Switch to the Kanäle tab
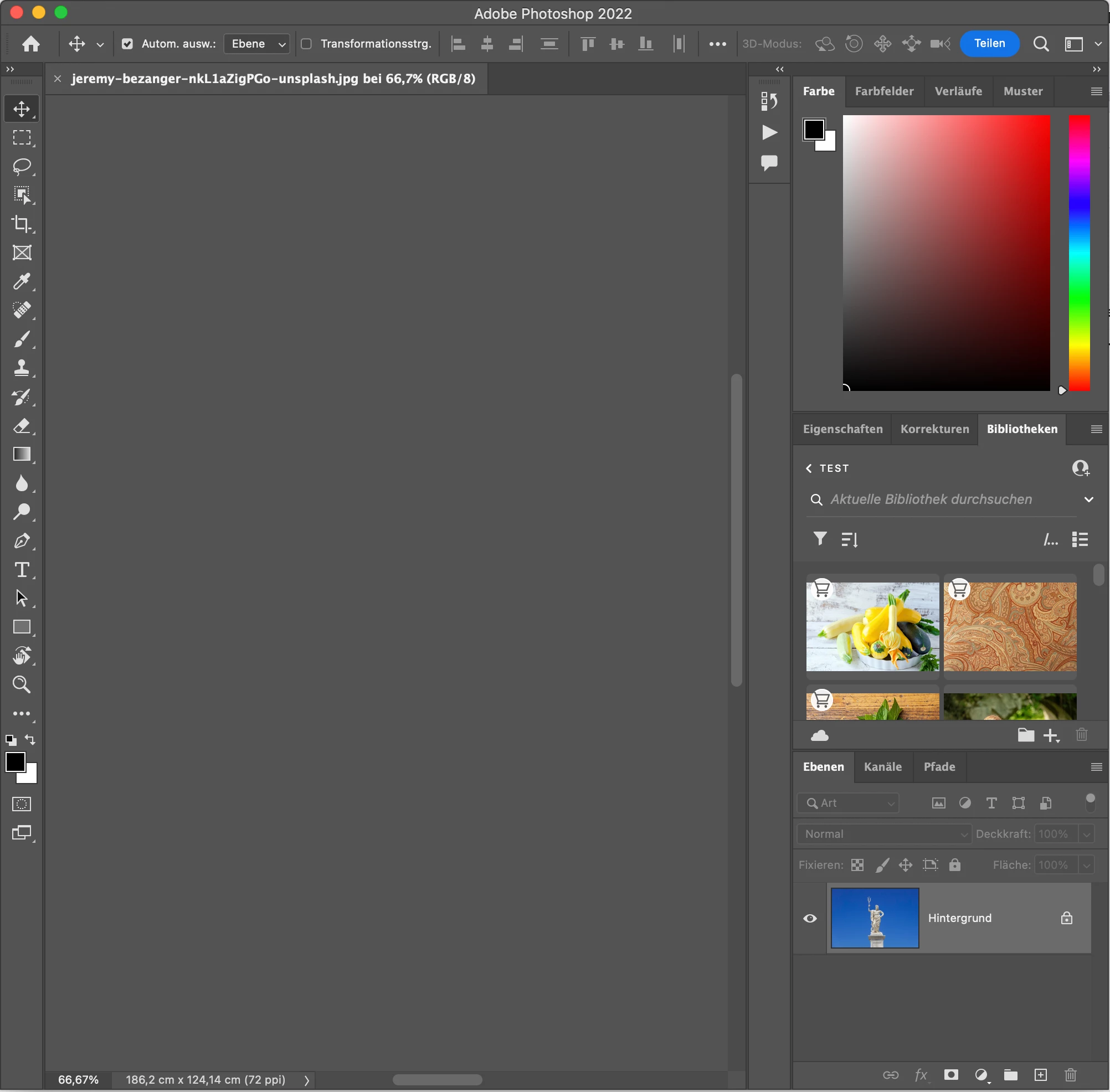The width and height of the screenshot is (1110, 1092). pos(882,767)
